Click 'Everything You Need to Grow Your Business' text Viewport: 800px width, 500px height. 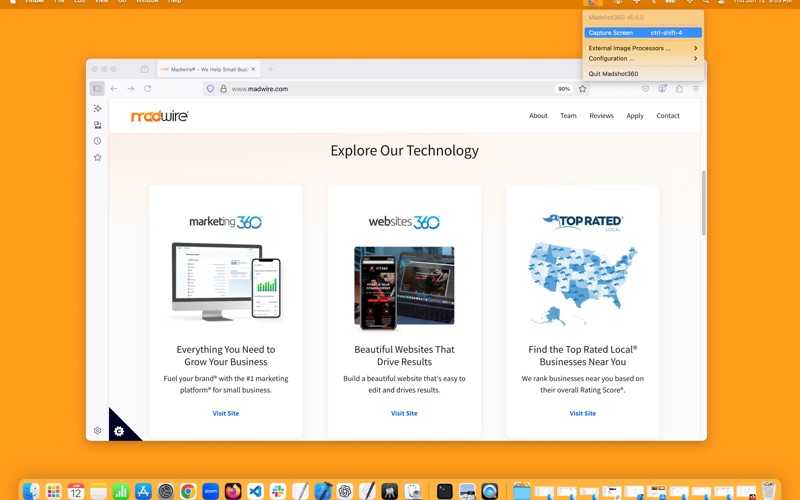click(226, 356)
